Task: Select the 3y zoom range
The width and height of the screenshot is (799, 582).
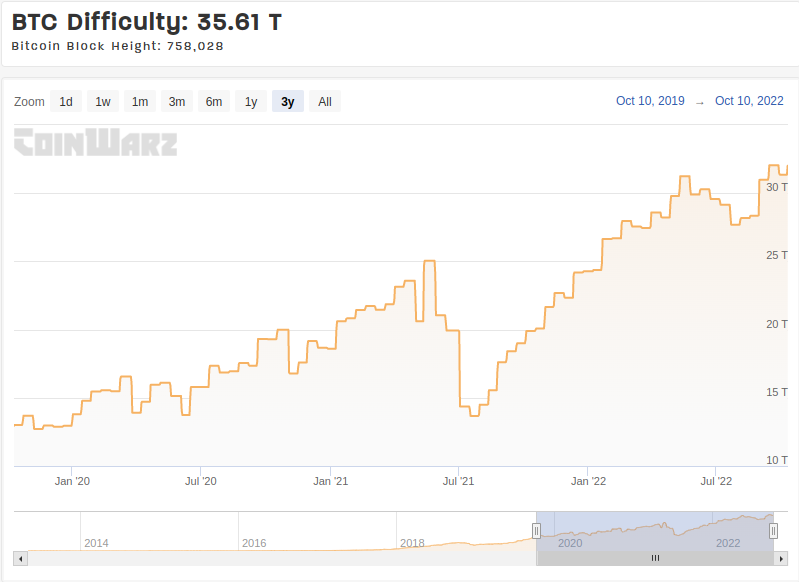Action: [288, 101]
